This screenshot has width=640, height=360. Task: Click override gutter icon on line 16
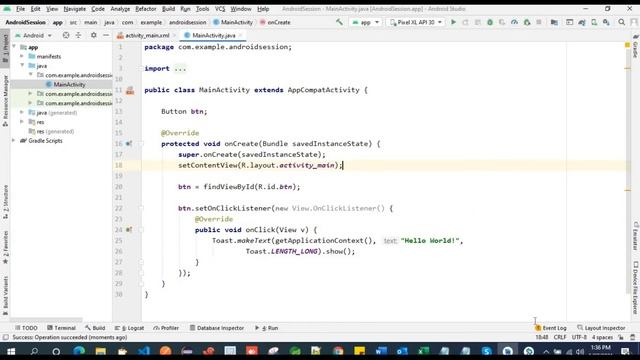click(129, 144)
